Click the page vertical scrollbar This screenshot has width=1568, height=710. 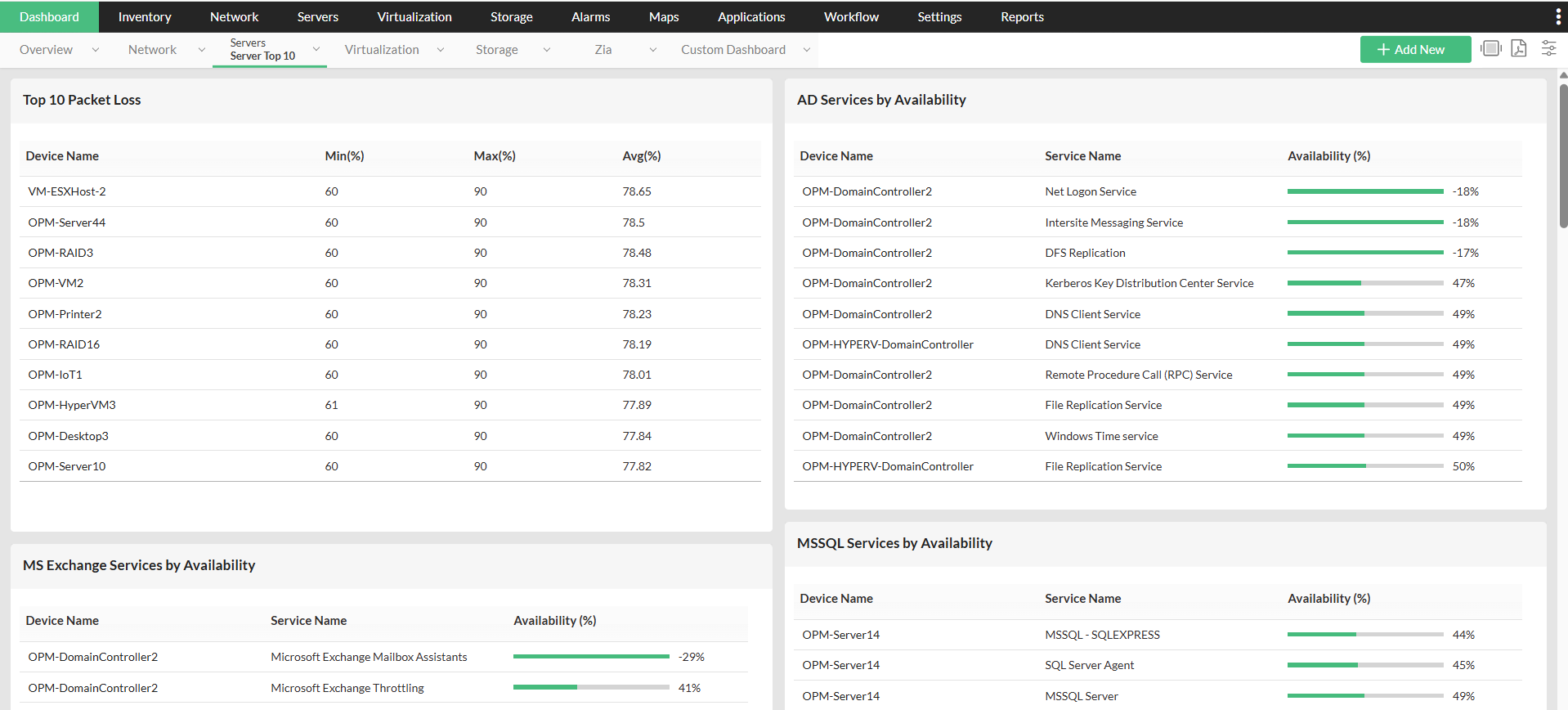[x=1563, y=147]
